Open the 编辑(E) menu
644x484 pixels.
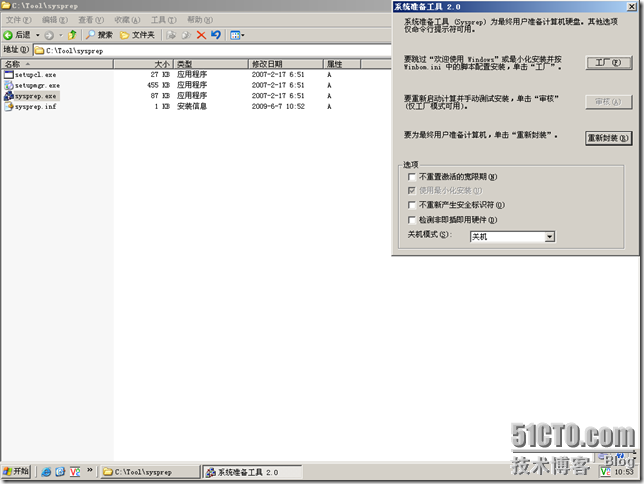55,20
